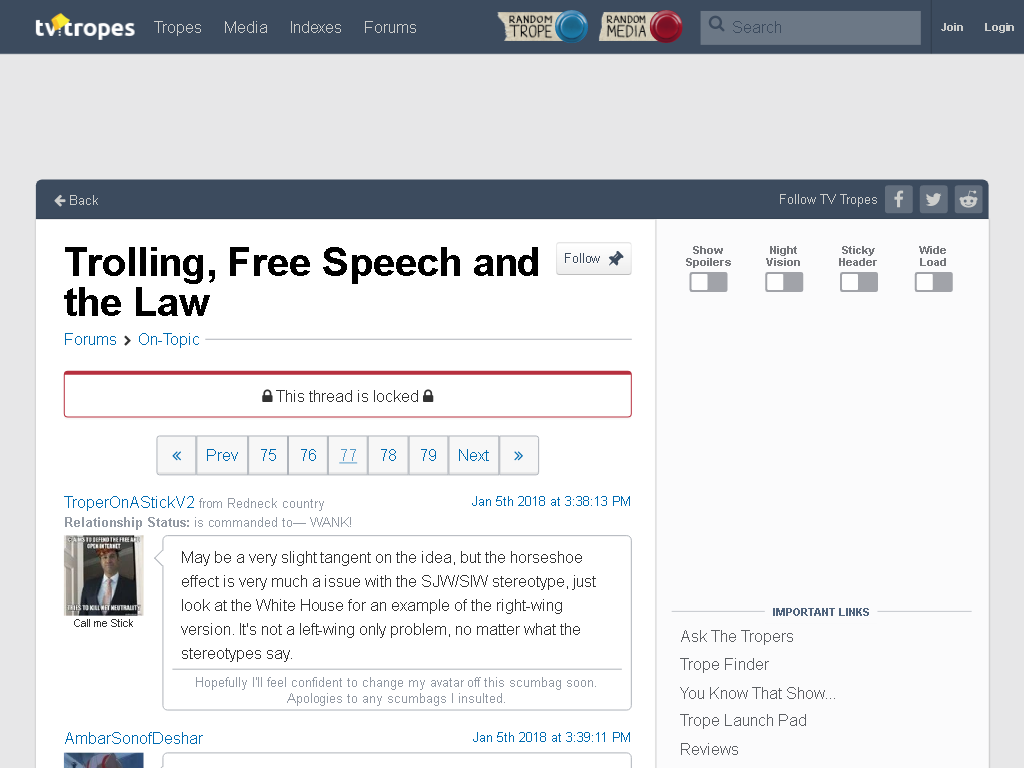The width and height of the screenshot is (1024, 768).
Task: Open TV Tropes Twitter icon
Action: [x=933, y=199]
